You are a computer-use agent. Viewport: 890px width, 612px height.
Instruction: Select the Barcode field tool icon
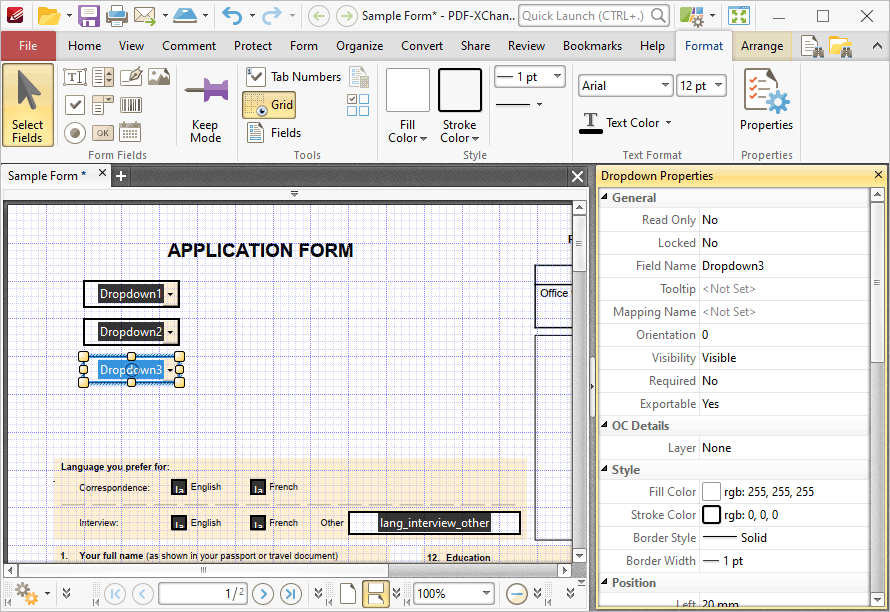[x=131, y=104]
